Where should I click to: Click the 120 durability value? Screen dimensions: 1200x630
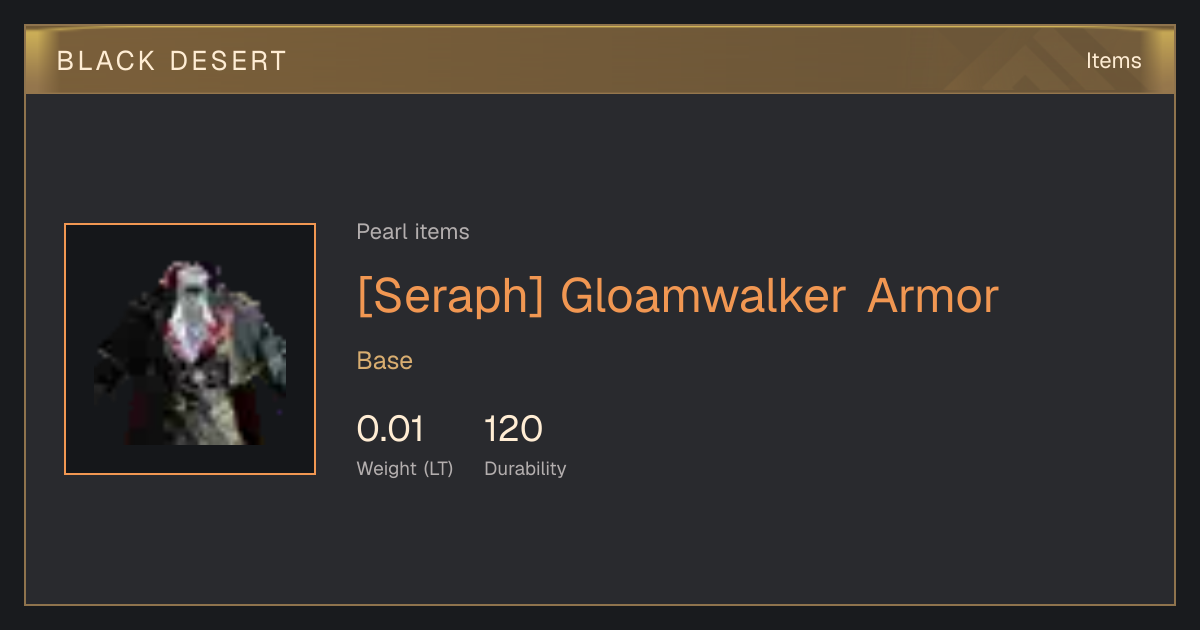(x=513, y=429)
